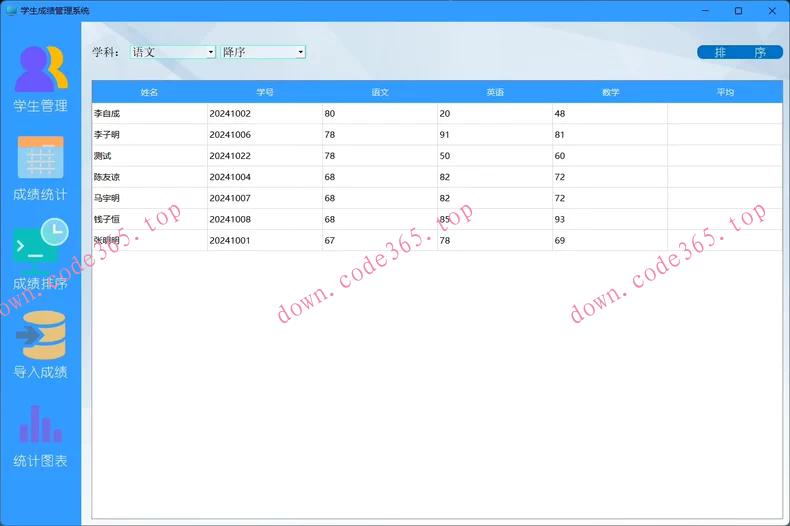
Task: Click the 语文 column header
Action: point(380,92)
